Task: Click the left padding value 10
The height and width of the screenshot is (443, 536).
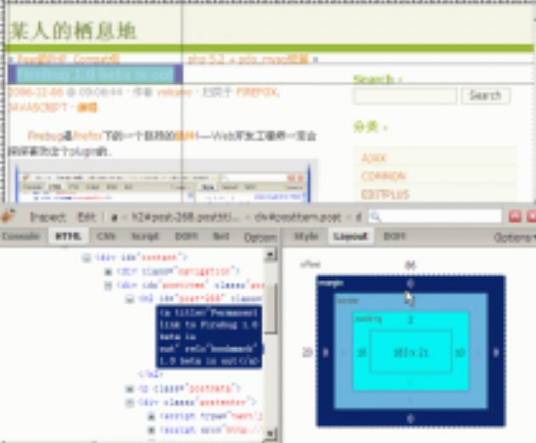Action: click(x=362, y=352)
